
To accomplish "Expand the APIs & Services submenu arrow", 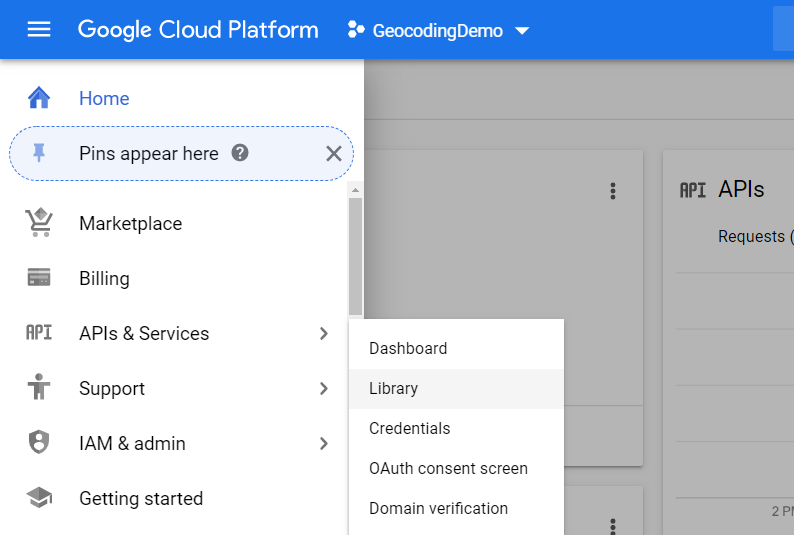I will [x=323, y=333].
